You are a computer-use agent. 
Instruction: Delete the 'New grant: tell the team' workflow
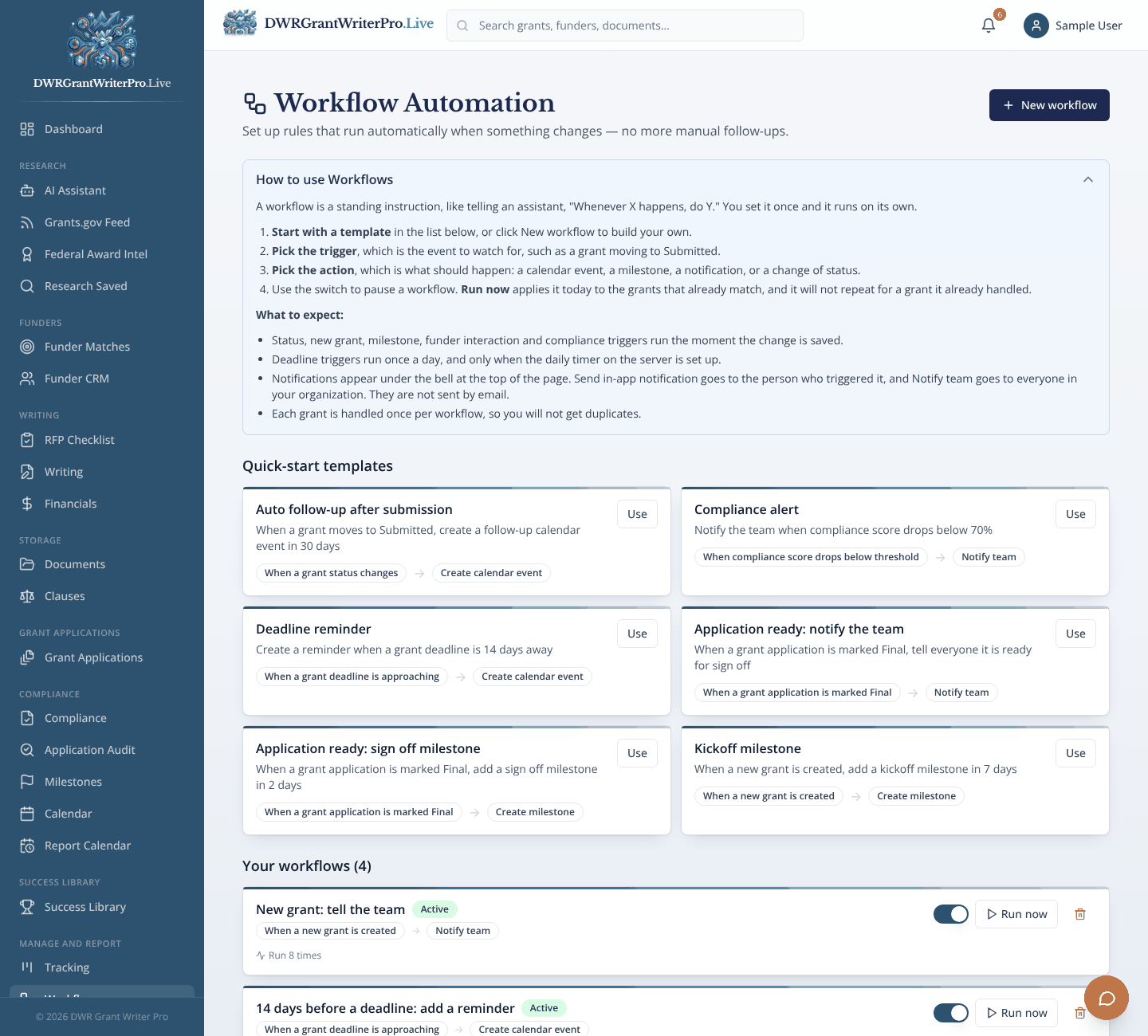(x=1080, y=914)
